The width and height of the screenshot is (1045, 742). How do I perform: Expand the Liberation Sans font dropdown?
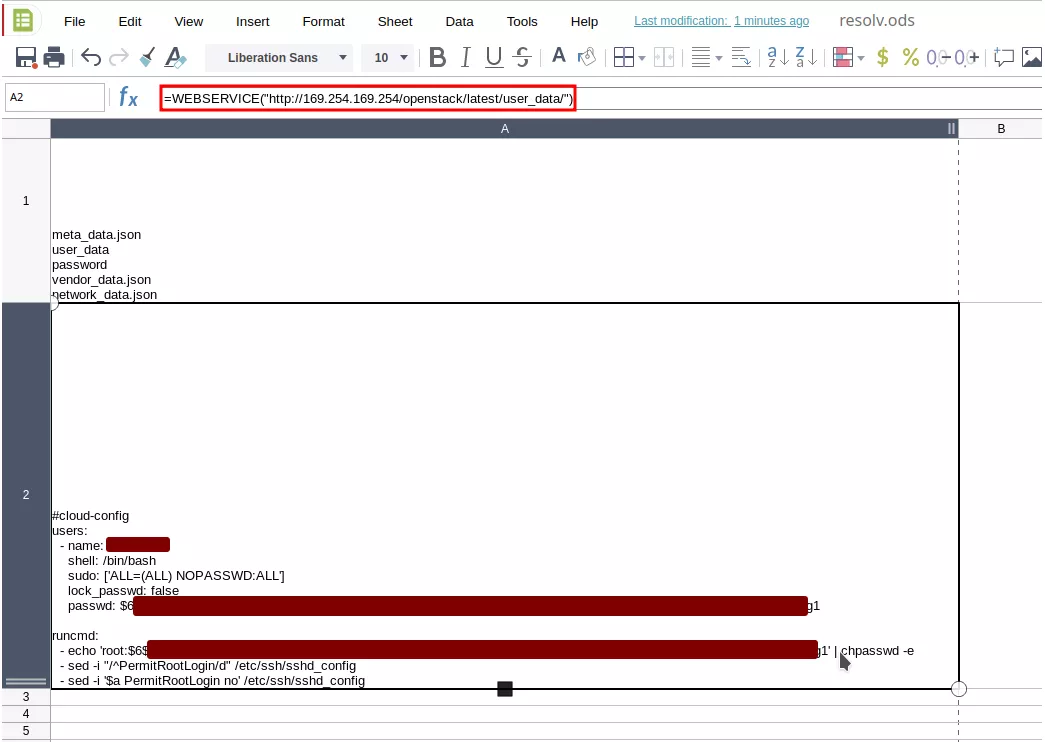point(344,58)
